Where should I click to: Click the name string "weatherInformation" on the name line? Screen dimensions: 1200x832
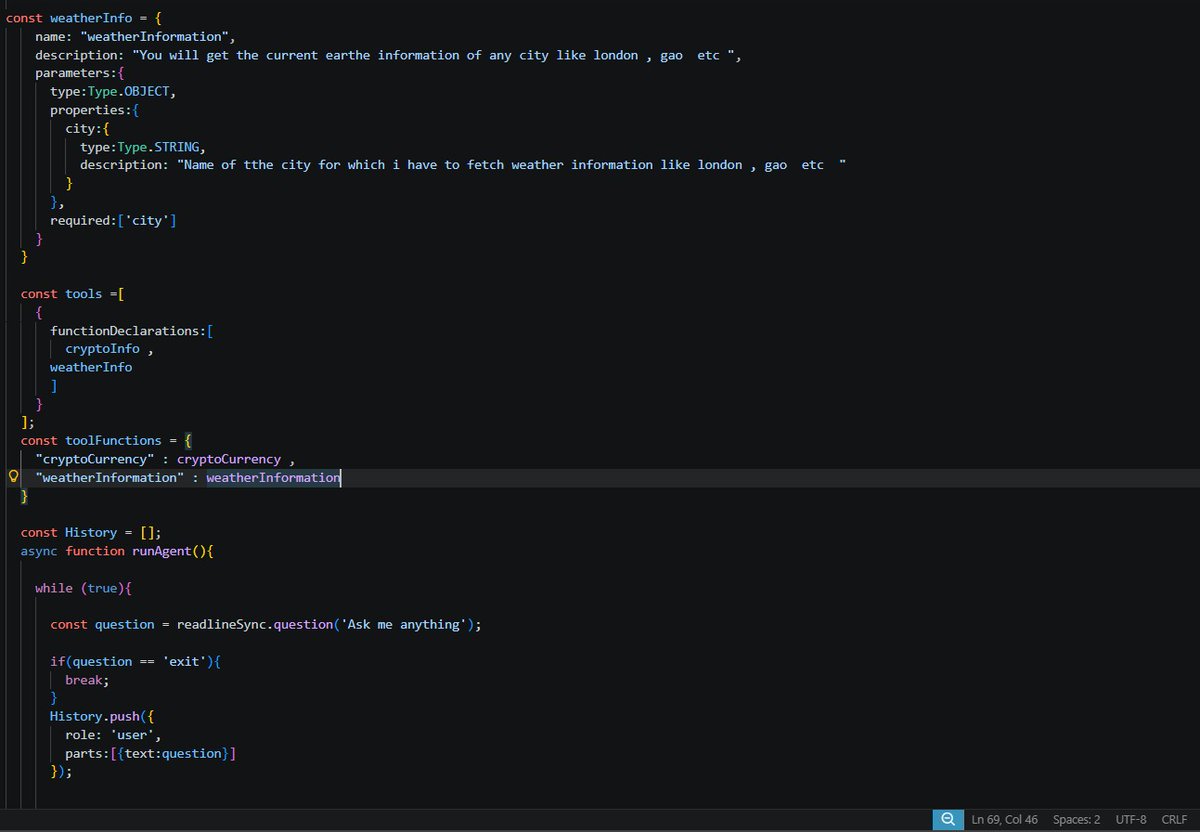click(x=156, y=36)
